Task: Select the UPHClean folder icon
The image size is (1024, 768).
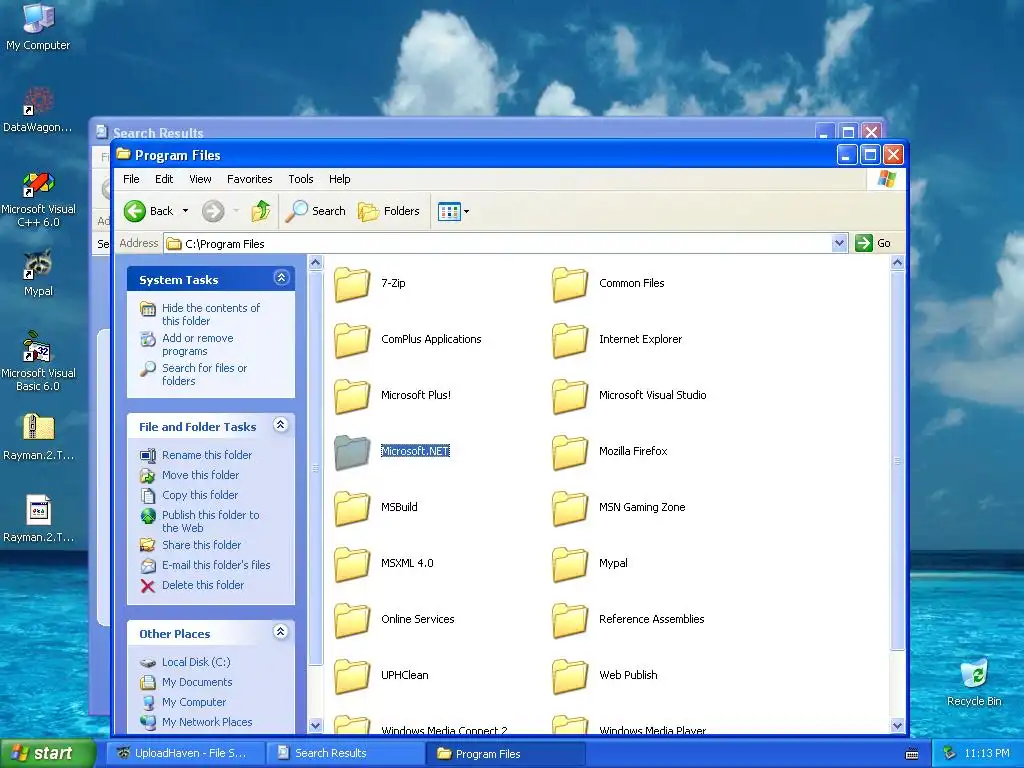Action: tap(352, 676)
